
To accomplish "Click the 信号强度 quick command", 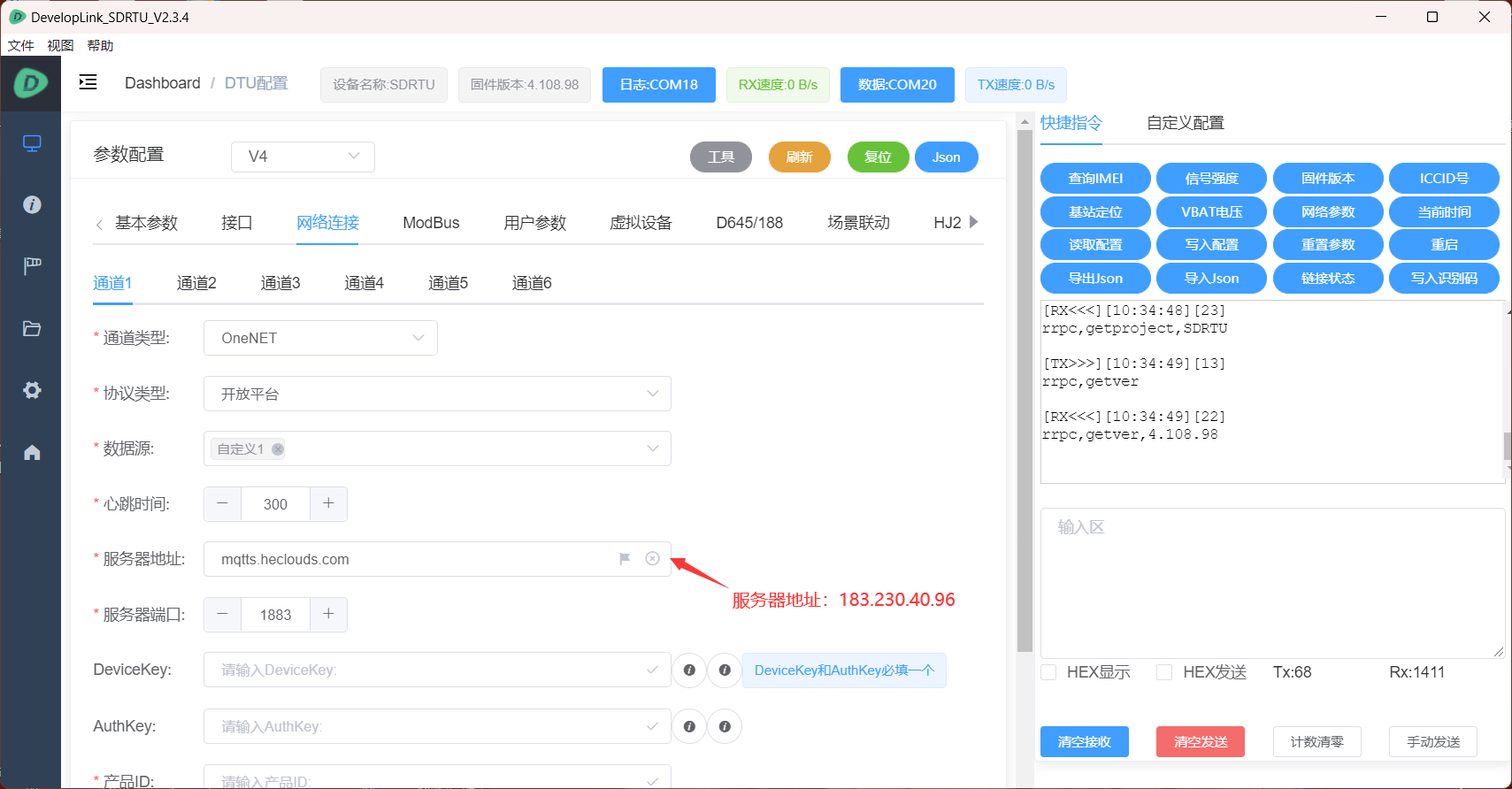I will point(1211,178).
